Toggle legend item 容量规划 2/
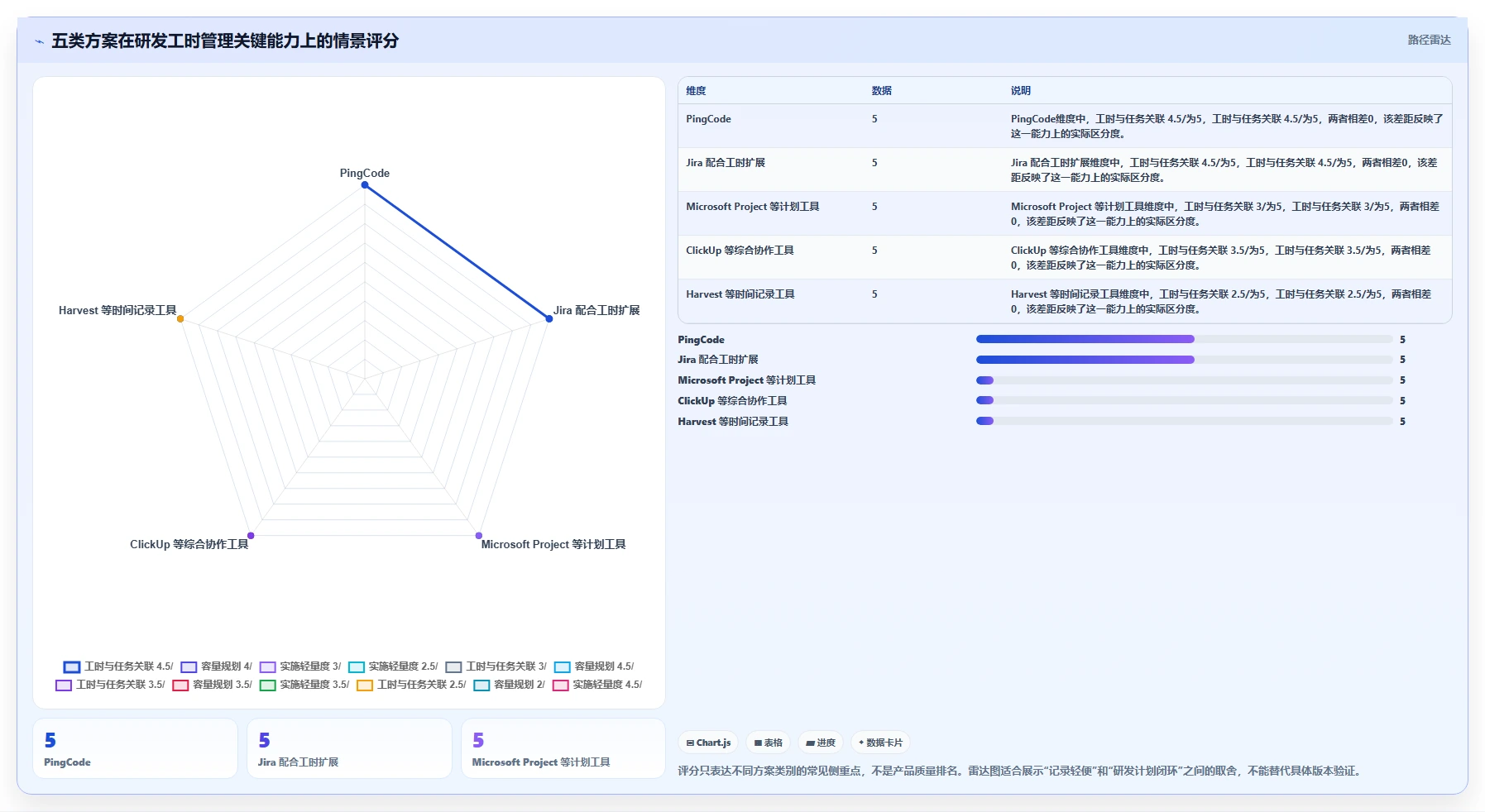Viewport: 1485px width, 812px height. pos(510,685)
